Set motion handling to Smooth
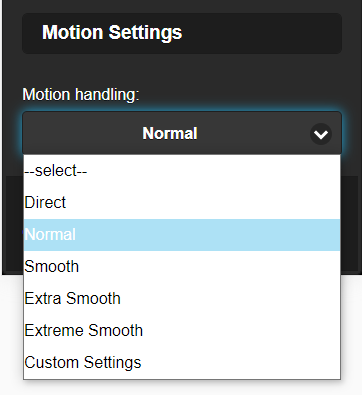This screenshot has height=395, width=362. (182, 267)
